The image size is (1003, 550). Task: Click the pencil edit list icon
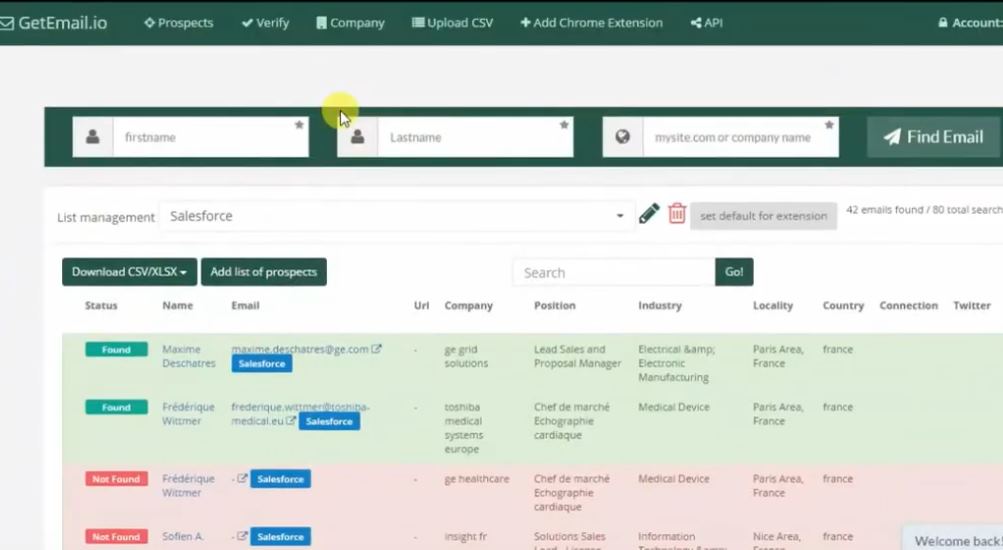pyautogui.click(x=649, y=214)
